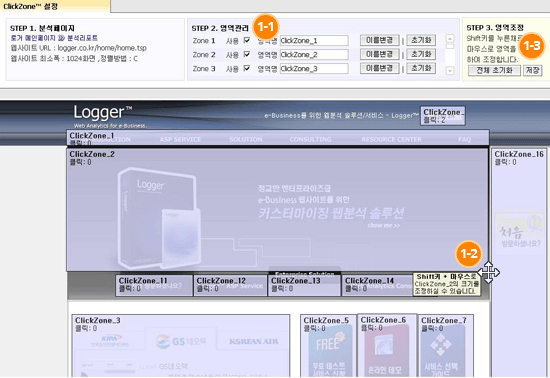The image size is (550, 378).
Task: Click the zone list scroll up arrow
Action: tap(450, 39)
